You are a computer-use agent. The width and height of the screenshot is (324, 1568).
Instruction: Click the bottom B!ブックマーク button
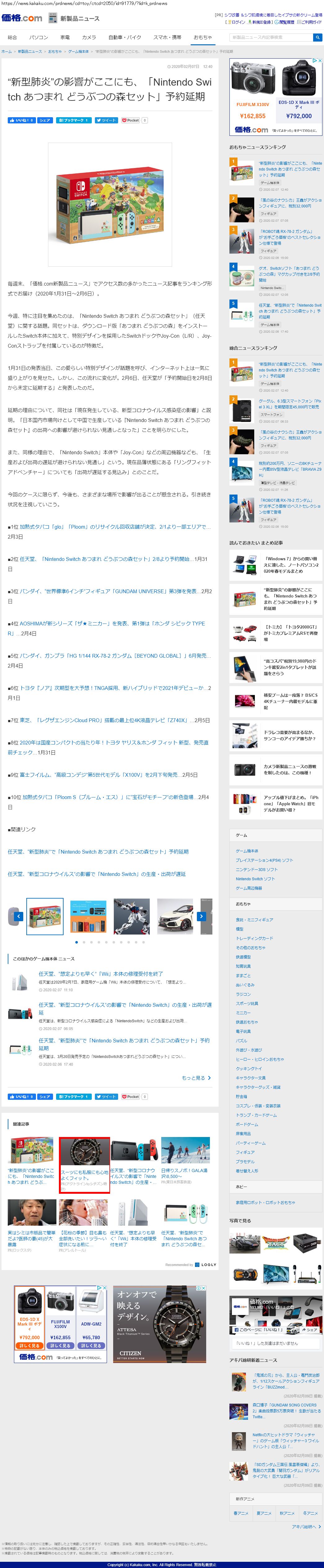[x=74, y=1096]
